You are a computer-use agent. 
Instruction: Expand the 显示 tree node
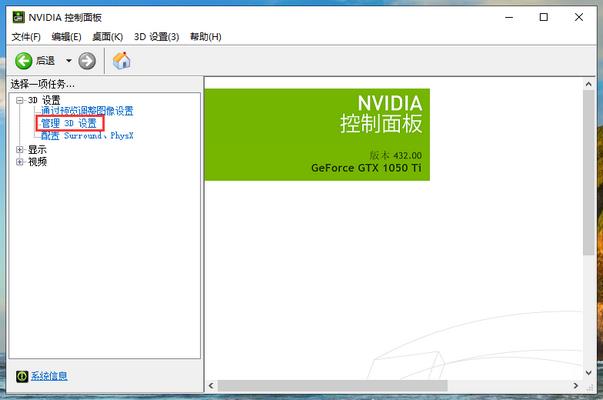[x=19, y=149]
